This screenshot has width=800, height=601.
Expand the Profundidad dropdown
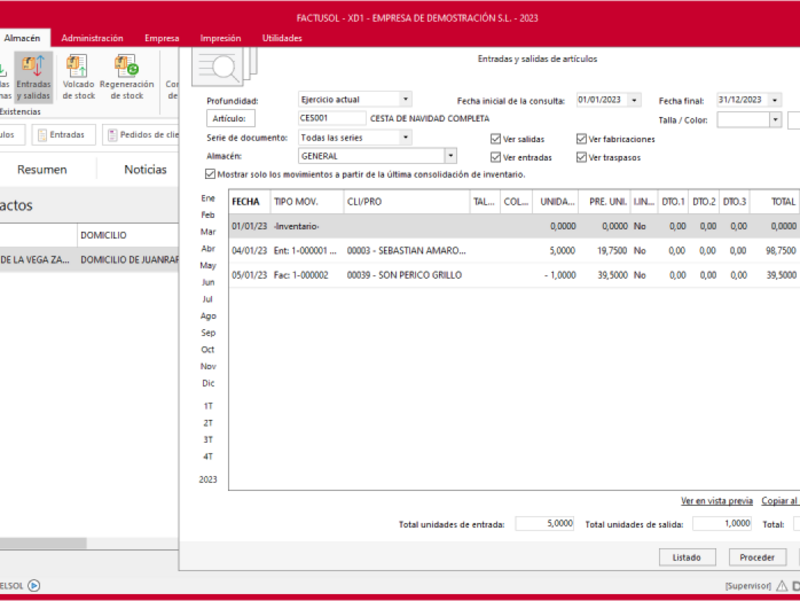point(405,100)
